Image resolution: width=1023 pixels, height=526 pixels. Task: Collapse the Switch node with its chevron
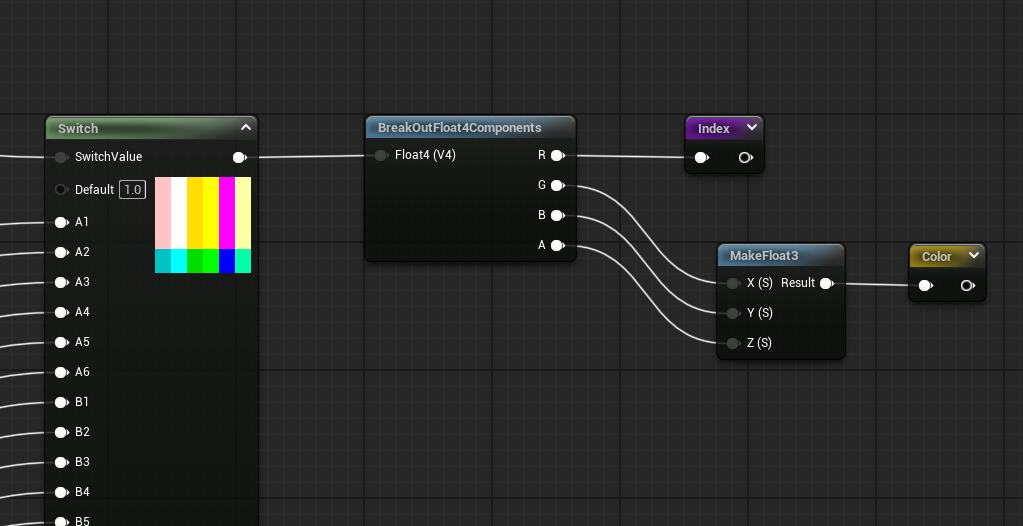pyautogui.click(x=246, y=128)
